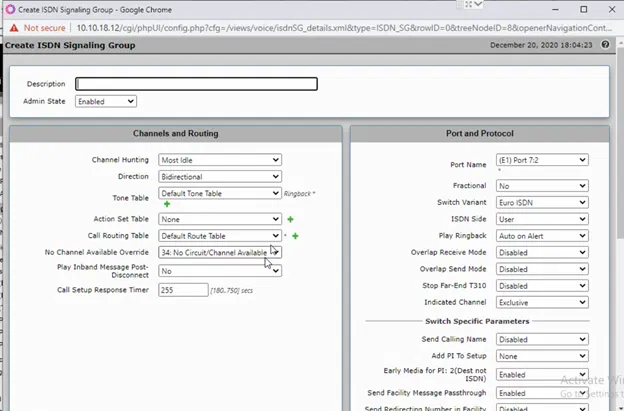Open the ISDN Side dropdown
This screenshot has width=624, height=411.
coord(541,219)
